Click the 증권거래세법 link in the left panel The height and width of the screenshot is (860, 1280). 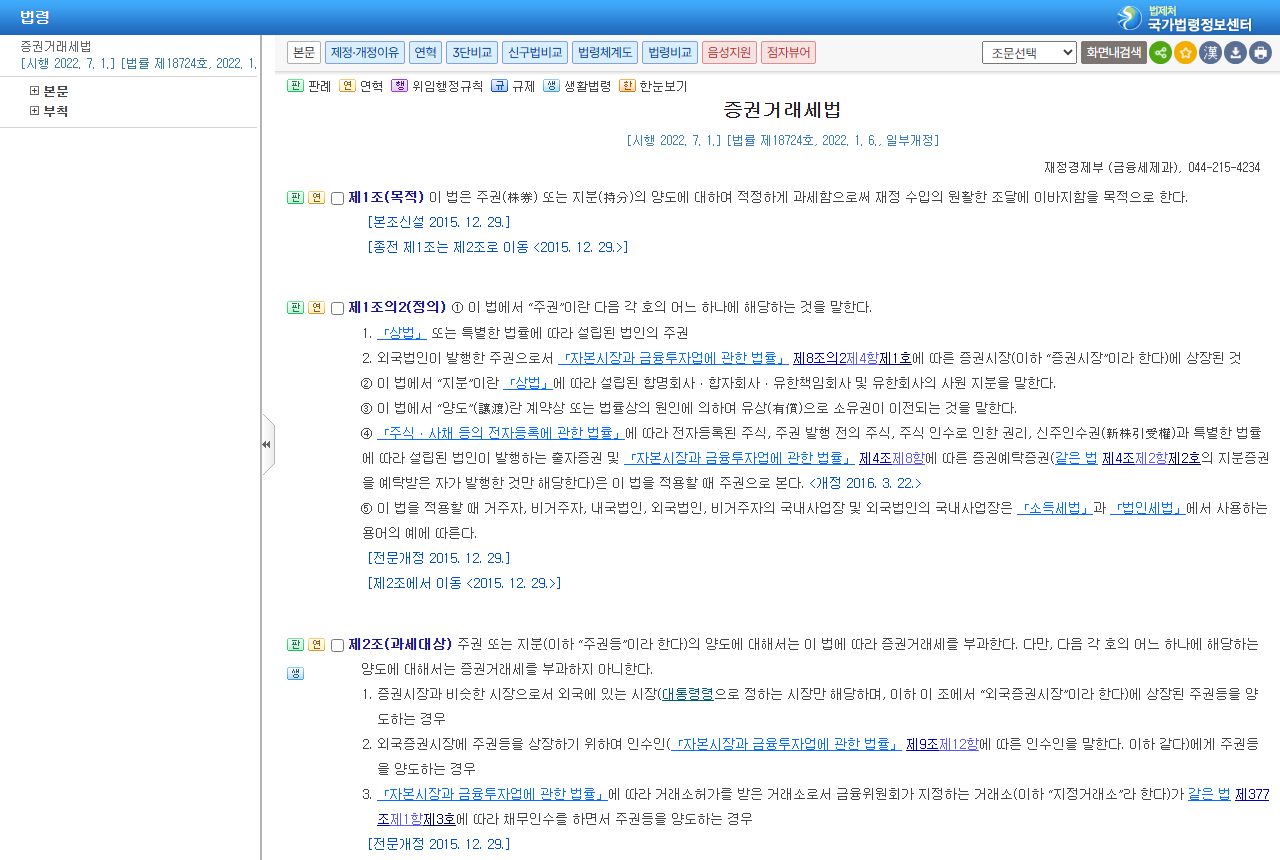pos(56,46)
